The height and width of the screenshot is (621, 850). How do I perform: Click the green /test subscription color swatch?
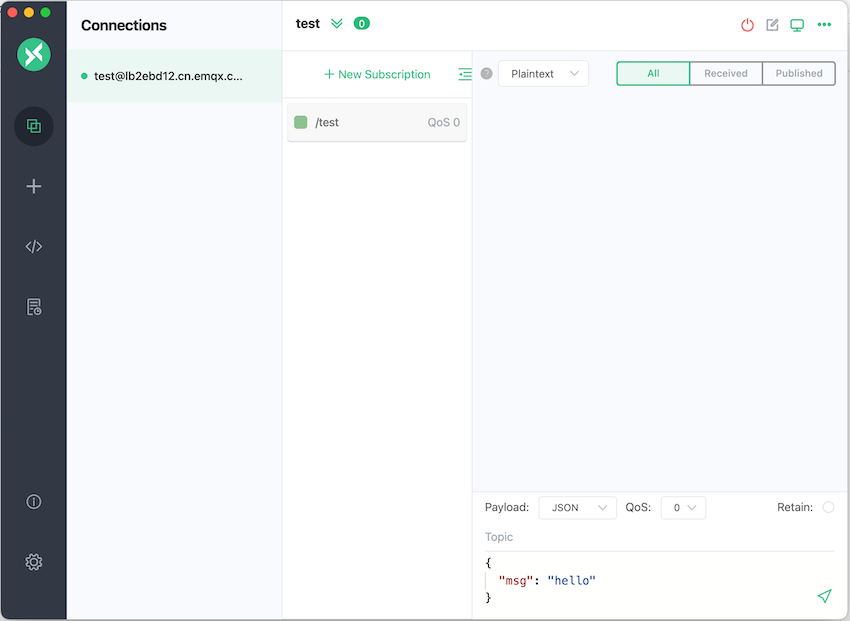click(x=301, y=122)
